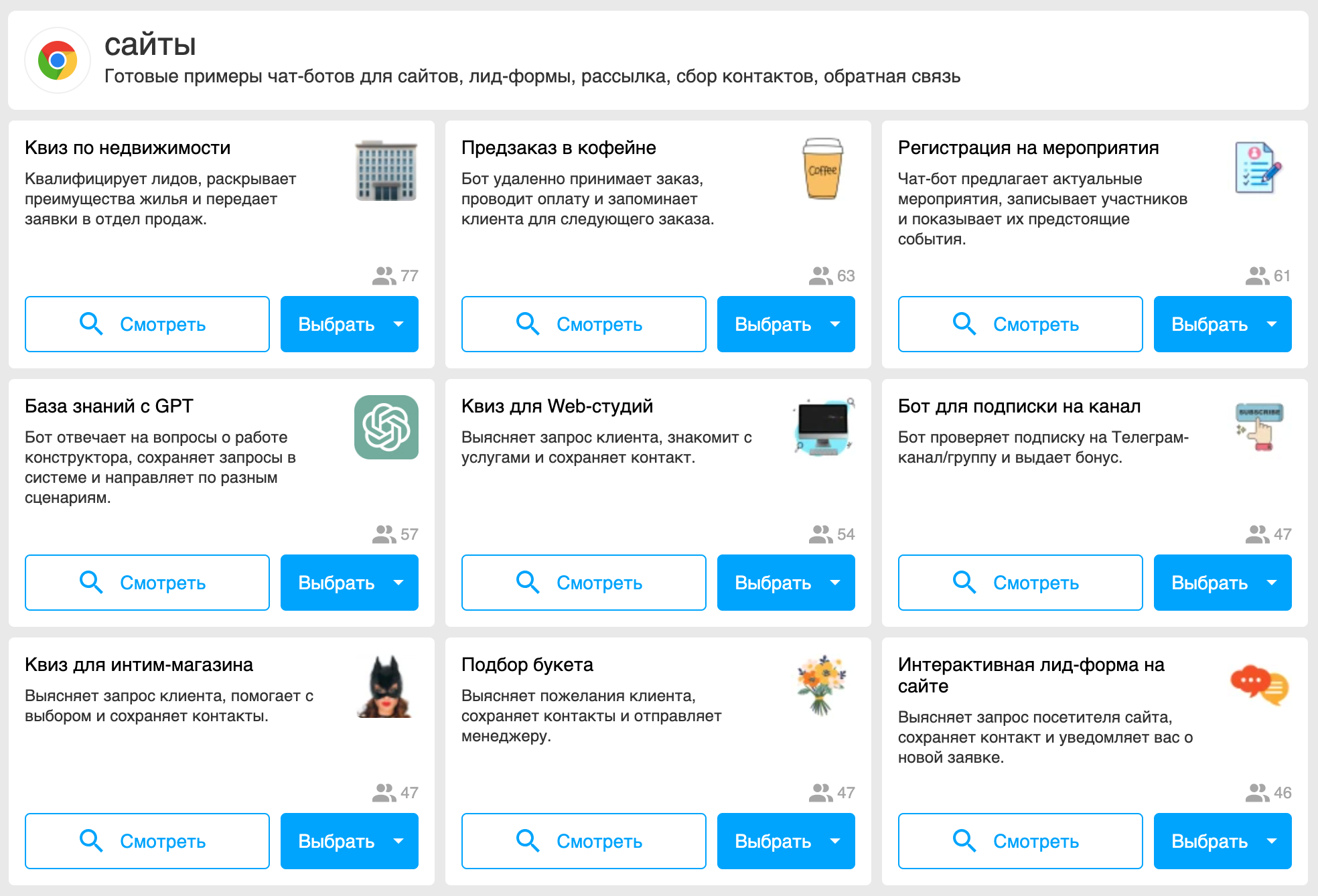
Task: Expand Выбрать dropdown arrow for Предзаказ в кофейне
Action: tap(835, 324)
